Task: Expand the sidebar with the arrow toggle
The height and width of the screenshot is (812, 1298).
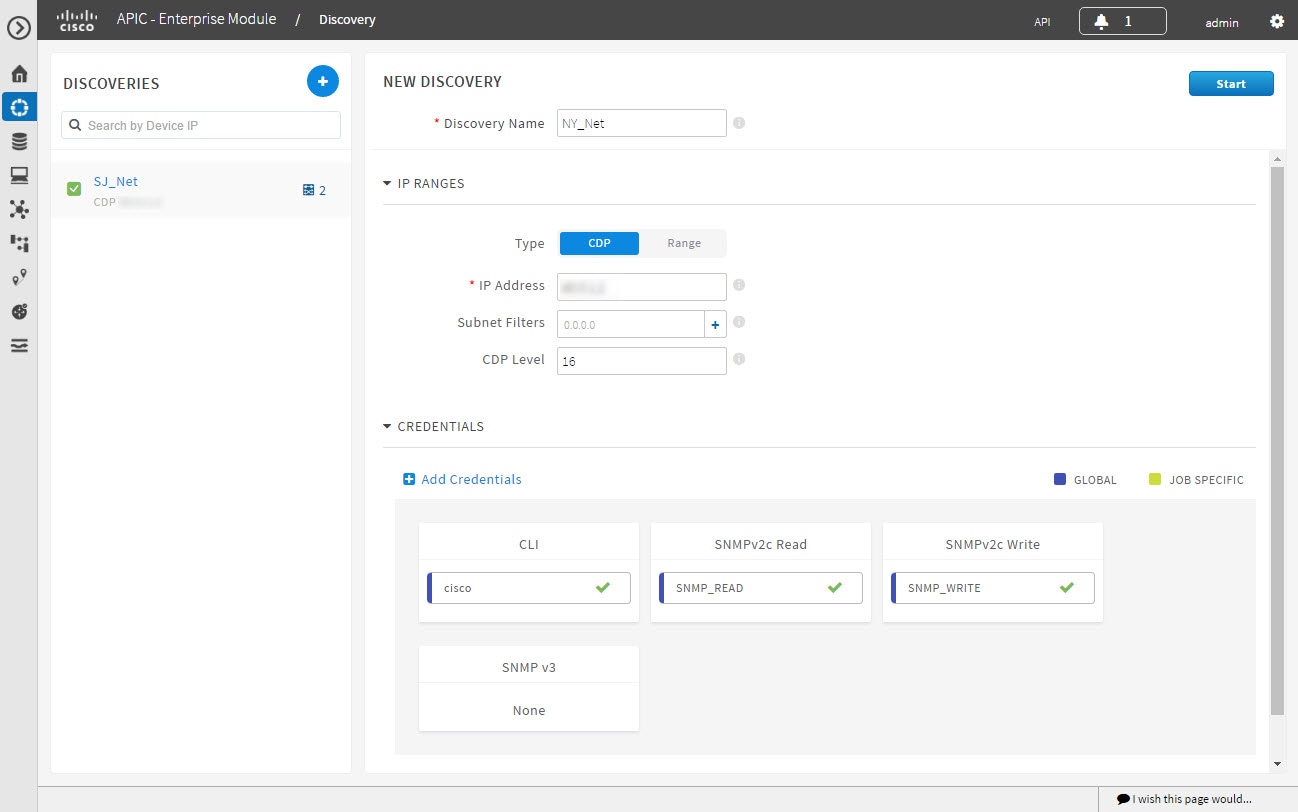Action: click(19, 28)
